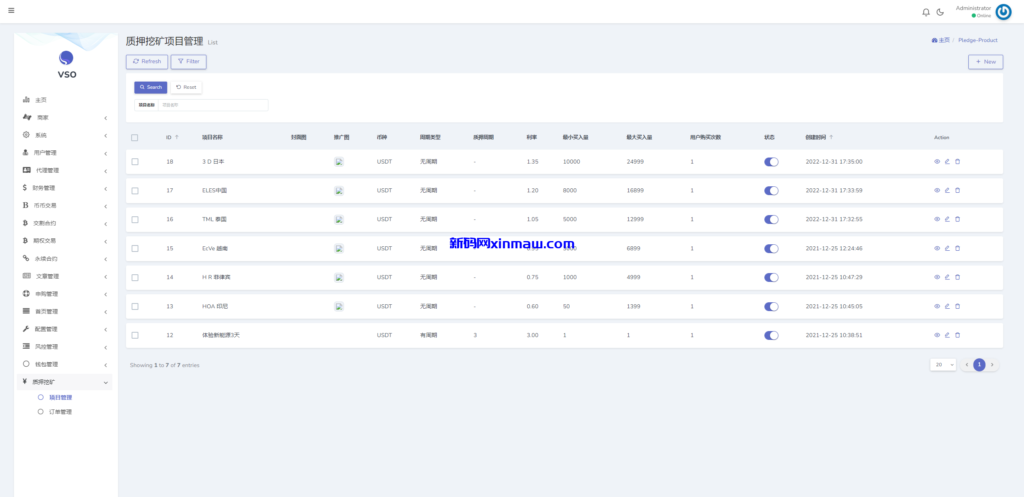Click the Administrator power avatar icon
This screenshot has width=1024, height=497.
(1003, 12)
